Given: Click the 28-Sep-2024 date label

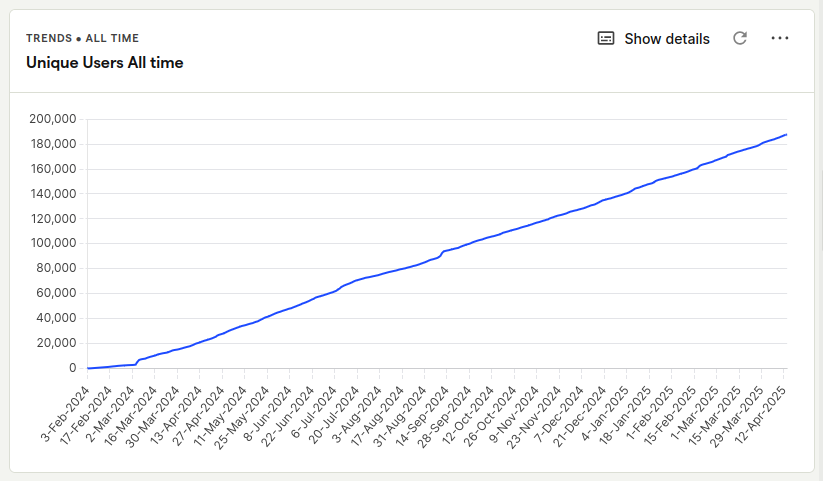Looking at the screenshot, I should [x=444, y=417].
